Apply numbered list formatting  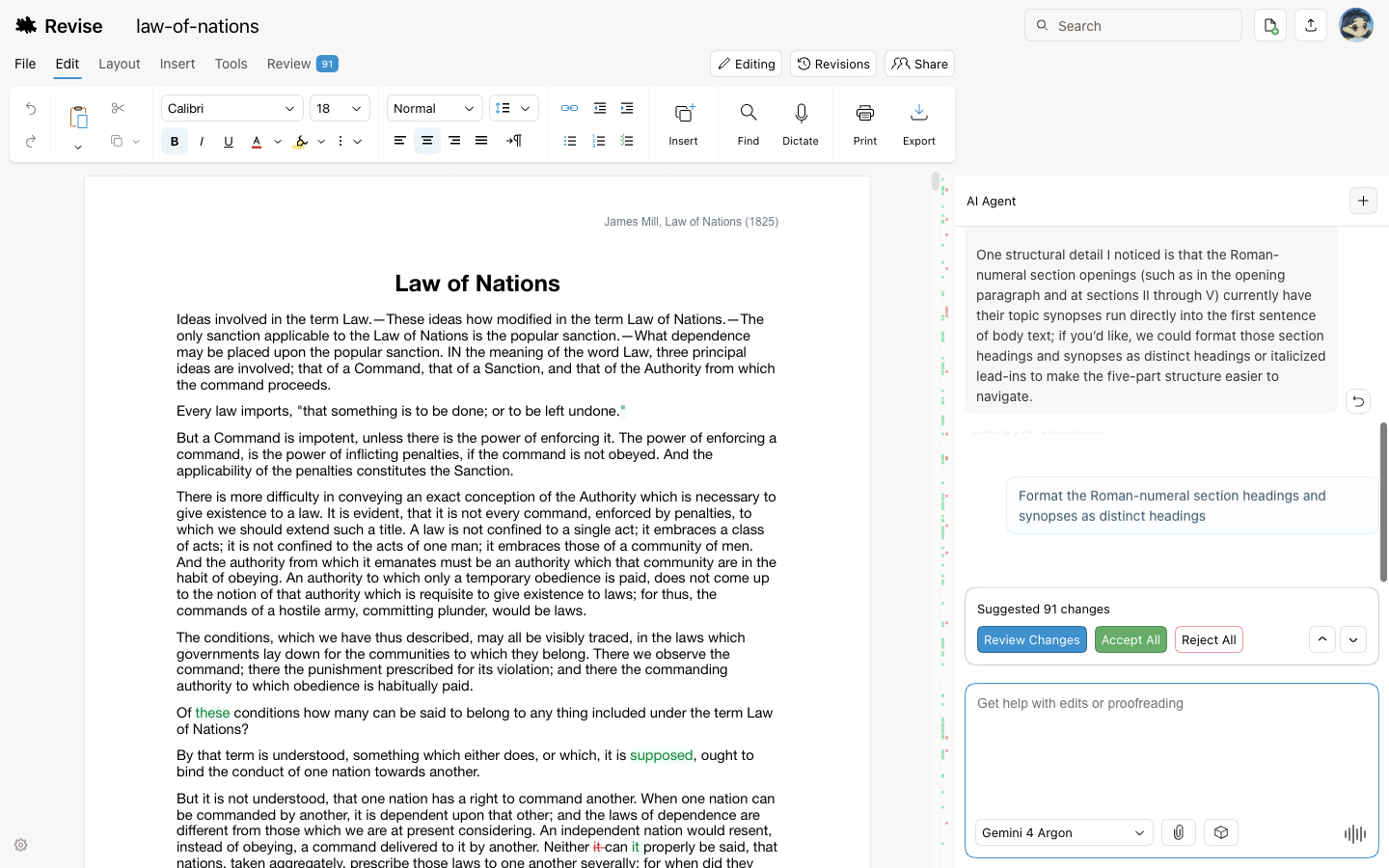click(x=599, y=141)
